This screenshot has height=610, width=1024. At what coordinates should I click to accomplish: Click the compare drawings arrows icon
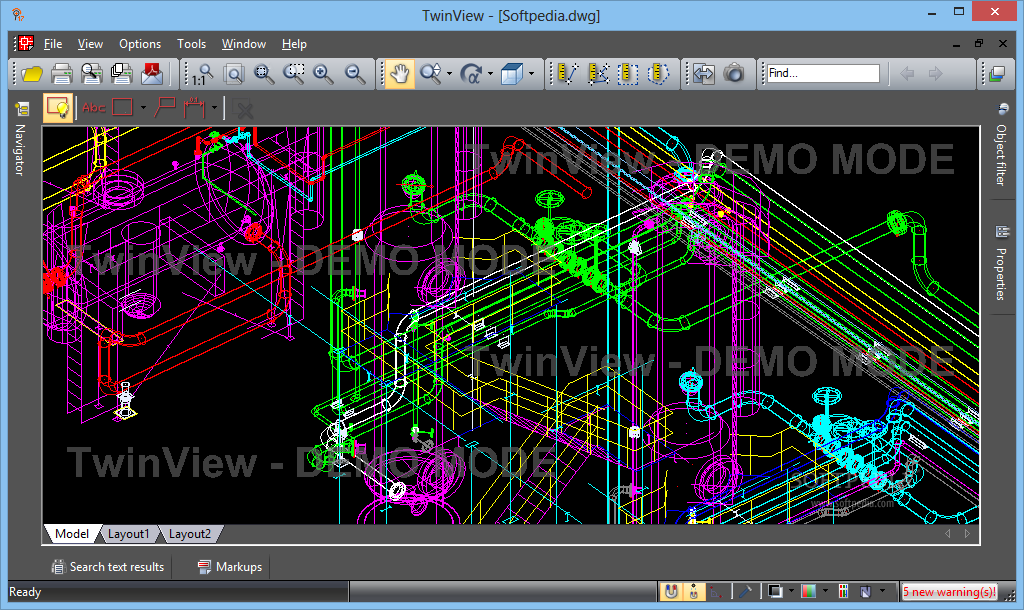[x=704, y=74]
